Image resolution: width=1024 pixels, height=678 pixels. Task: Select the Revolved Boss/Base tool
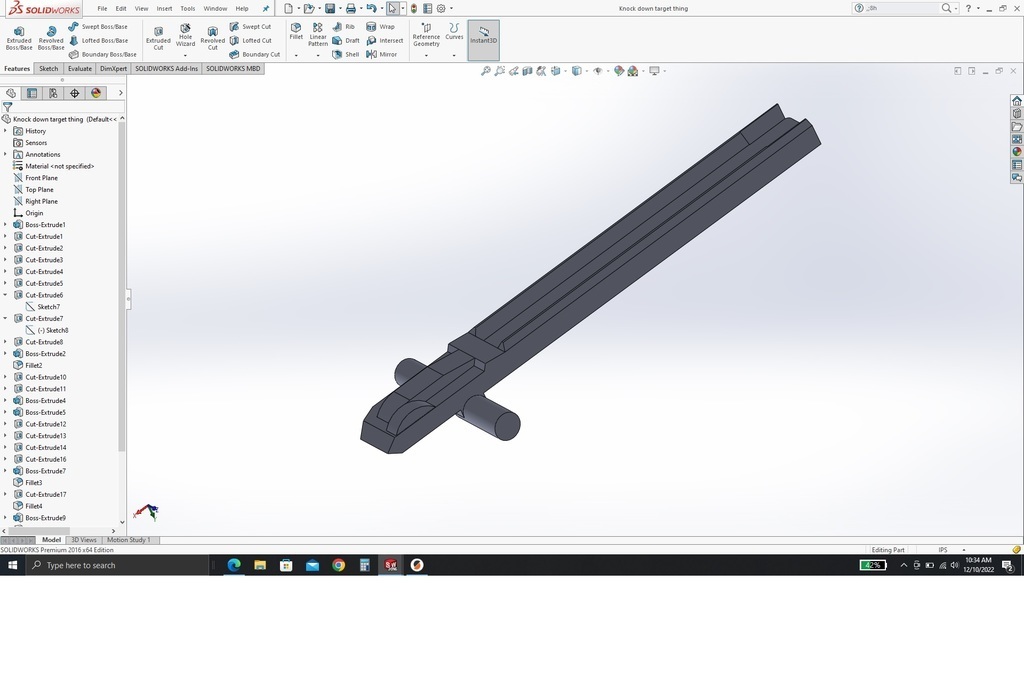tap(51, 39)
